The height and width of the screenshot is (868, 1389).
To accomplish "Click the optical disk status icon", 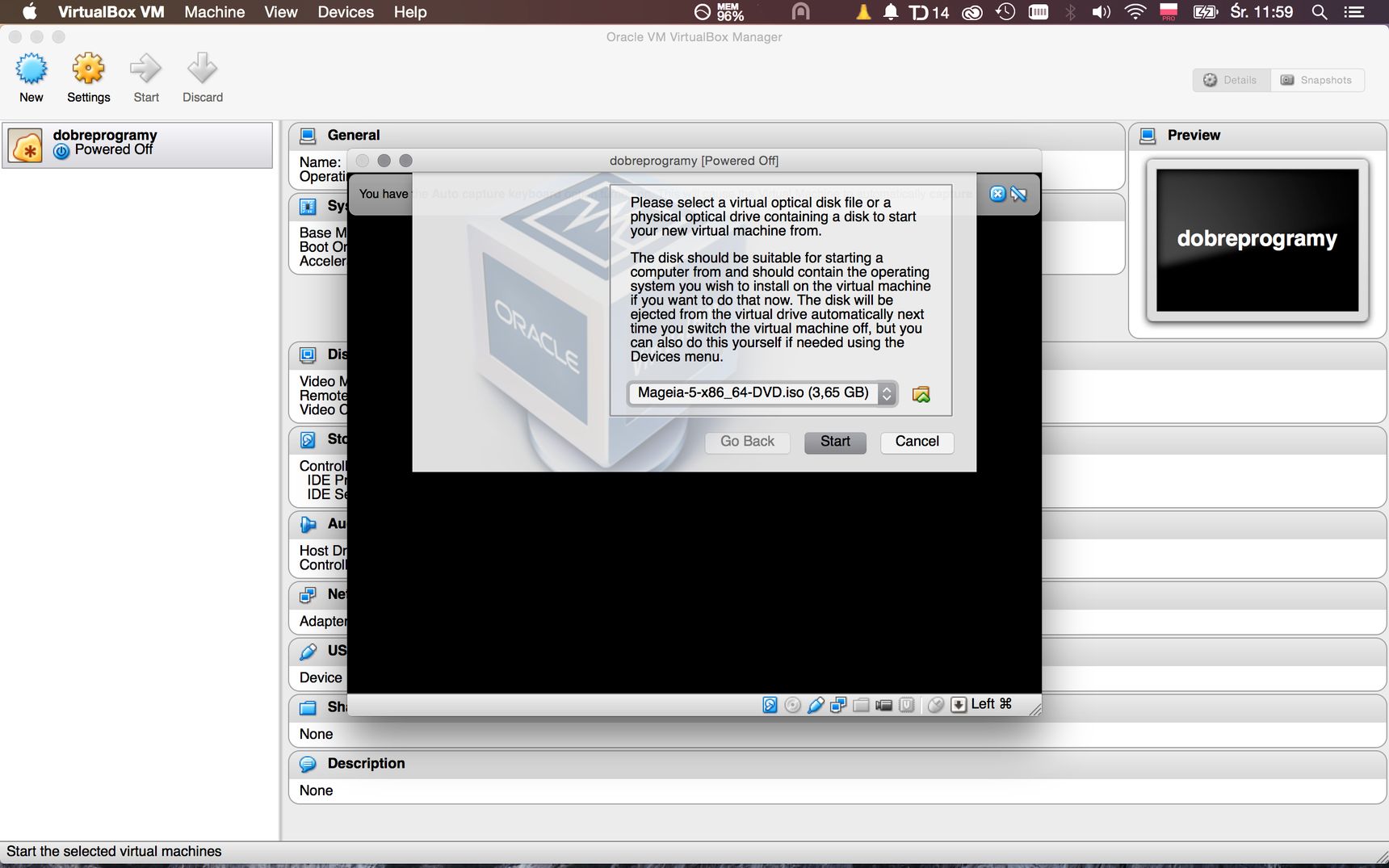I will tap(792, 705).
